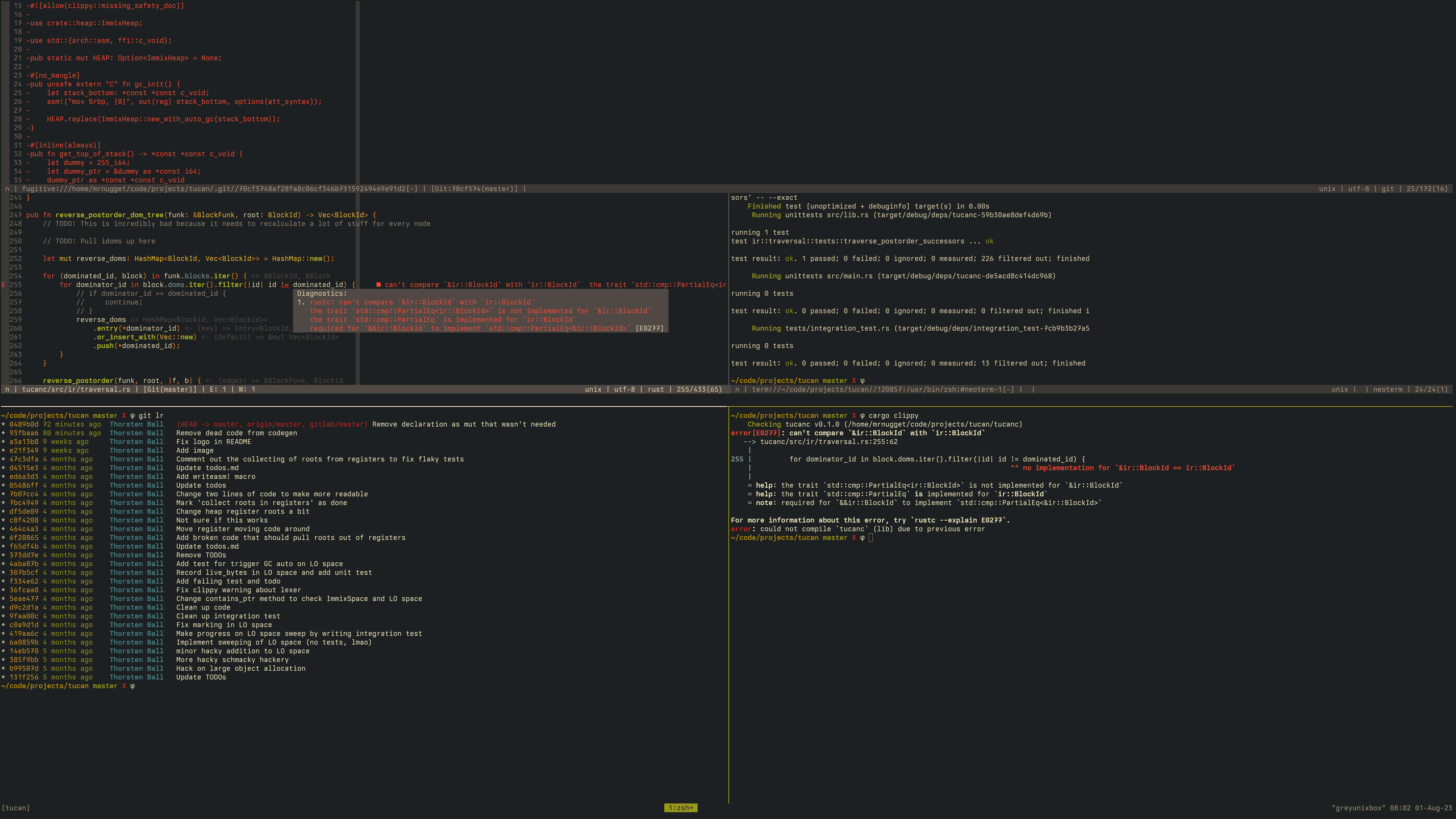
Task: Click the neoterm label in the terminal statusline
Action: tap(1388, 389)
